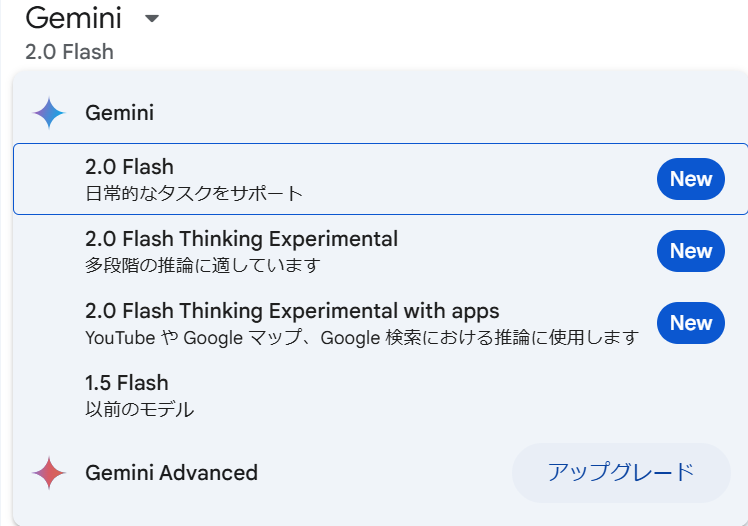Click the red Gemini Advanced sparkle icon
The image size is (748, 526).
pyautogui.click(x=48, y=472)
